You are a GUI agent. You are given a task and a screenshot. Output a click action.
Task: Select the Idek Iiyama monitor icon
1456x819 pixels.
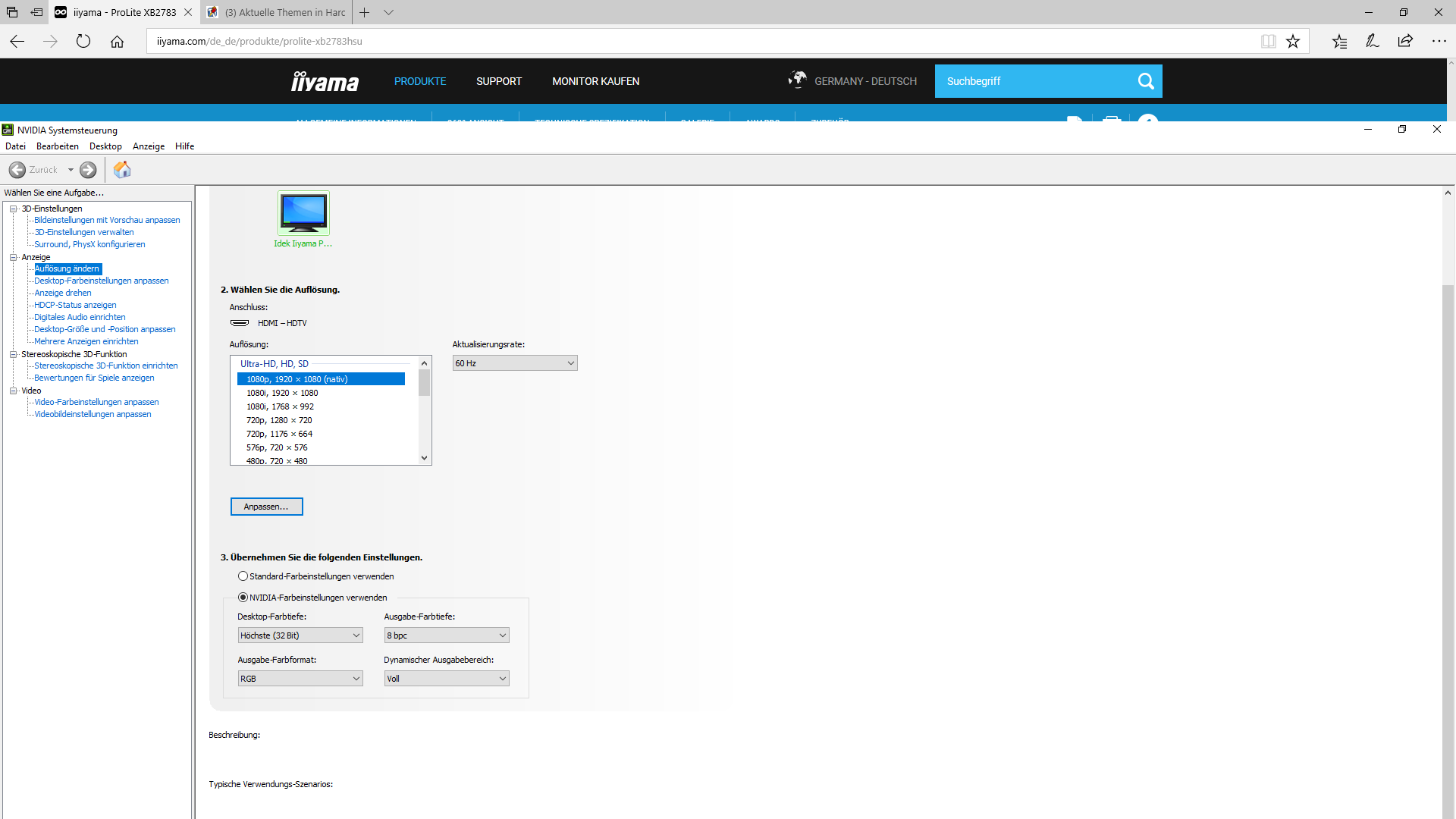303,213
